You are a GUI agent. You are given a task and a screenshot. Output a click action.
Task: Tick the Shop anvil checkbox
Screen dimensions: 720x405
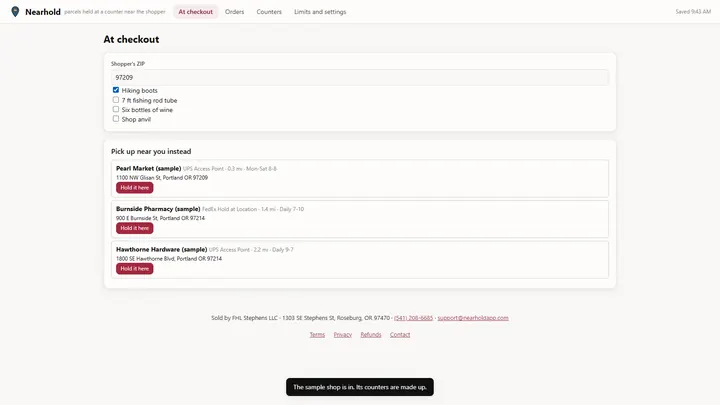116,118
